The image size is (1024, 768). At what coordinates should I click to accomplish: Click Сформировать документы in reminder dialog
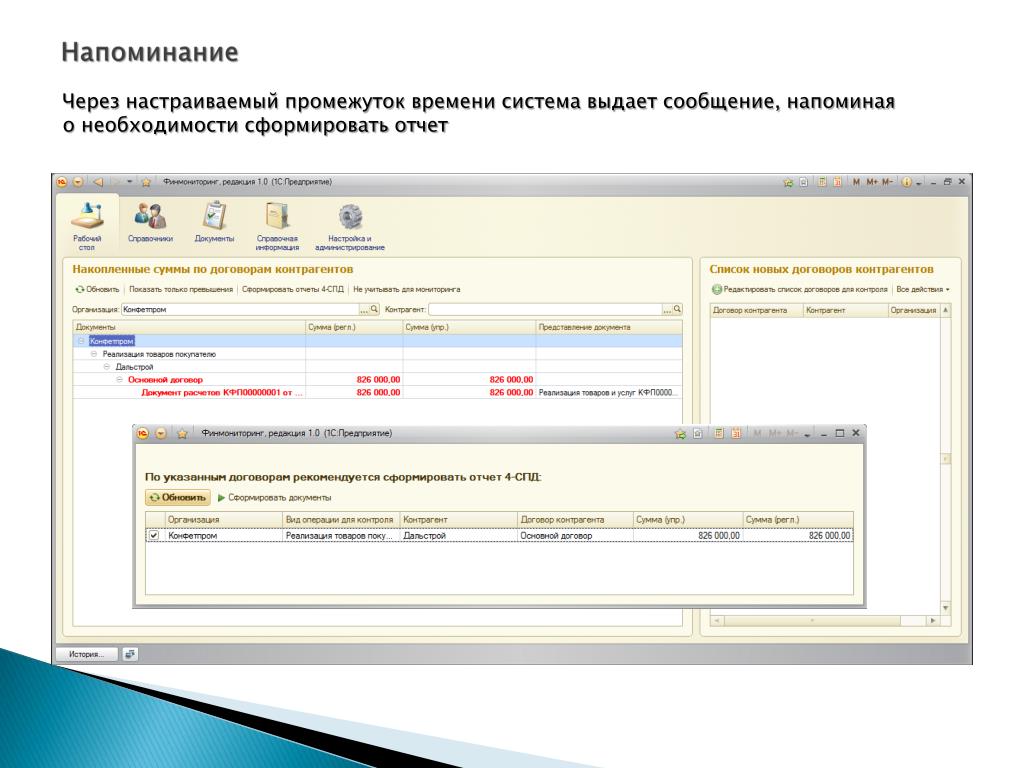point(274,498)
